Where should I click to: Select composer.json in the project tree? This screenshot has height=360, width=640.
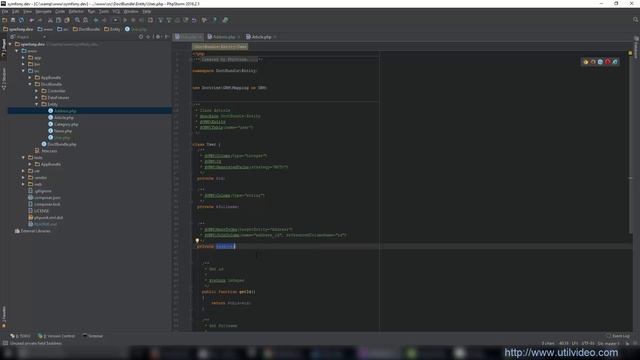coord(47,198)
